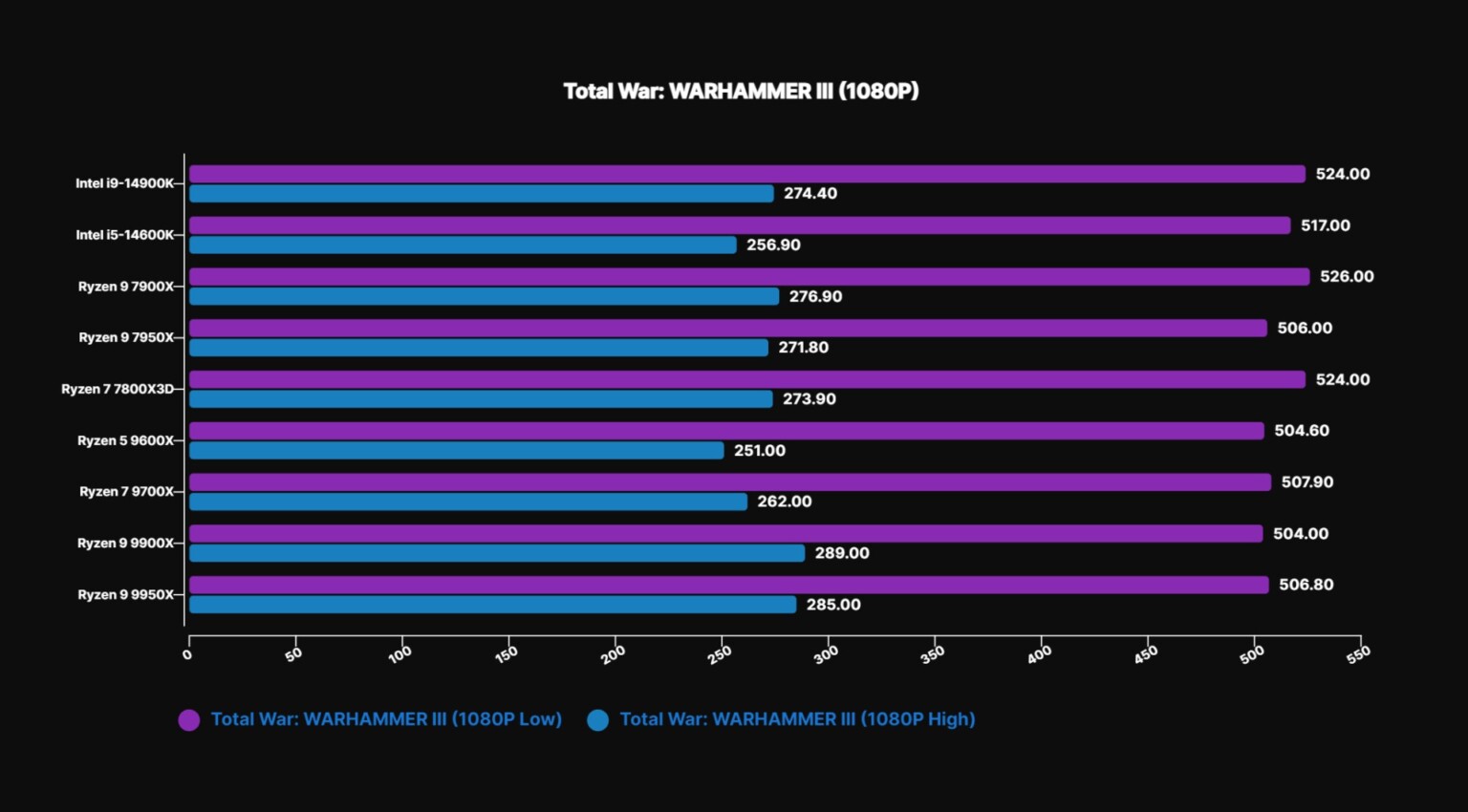The image size is (1468, 812).
Task: Click the blue bar for Ryzen 9 9900X
Action: click(497, 553)
